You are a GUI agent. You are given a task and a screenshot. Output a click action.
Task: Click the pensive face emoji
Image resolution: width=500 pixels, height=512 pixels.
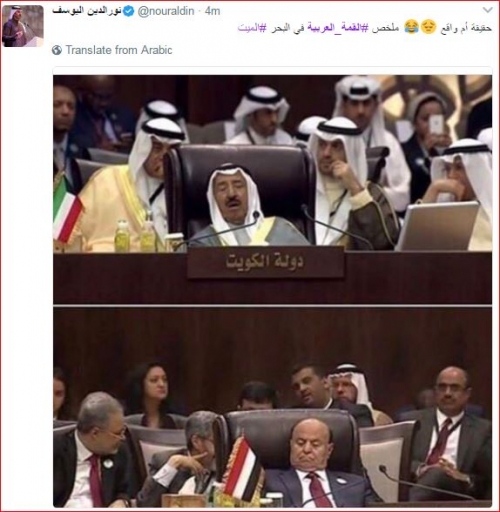point(428,27)
